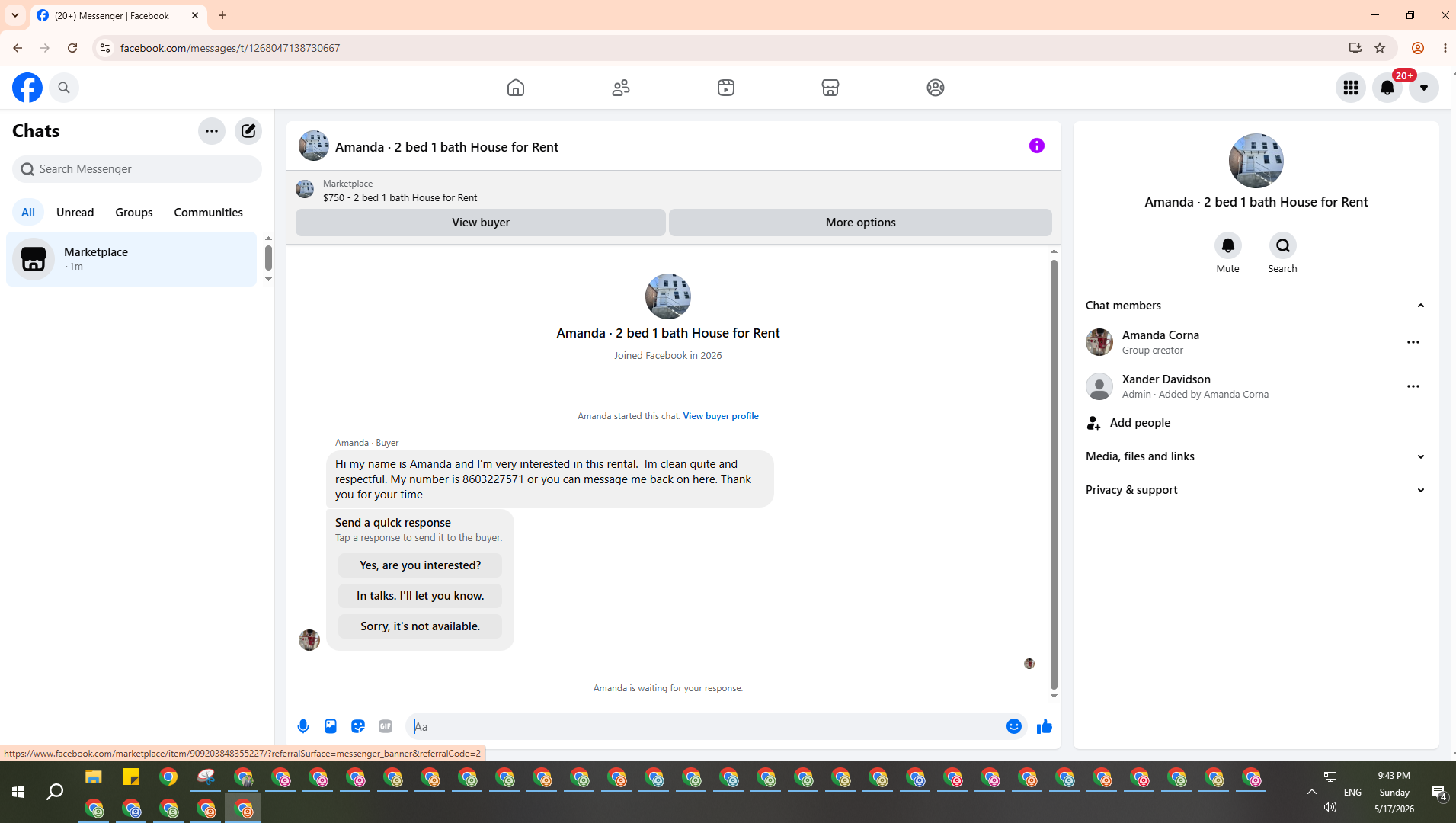
Task: Record a voice clip with microphone icon
Action: [x=303, y=727]
